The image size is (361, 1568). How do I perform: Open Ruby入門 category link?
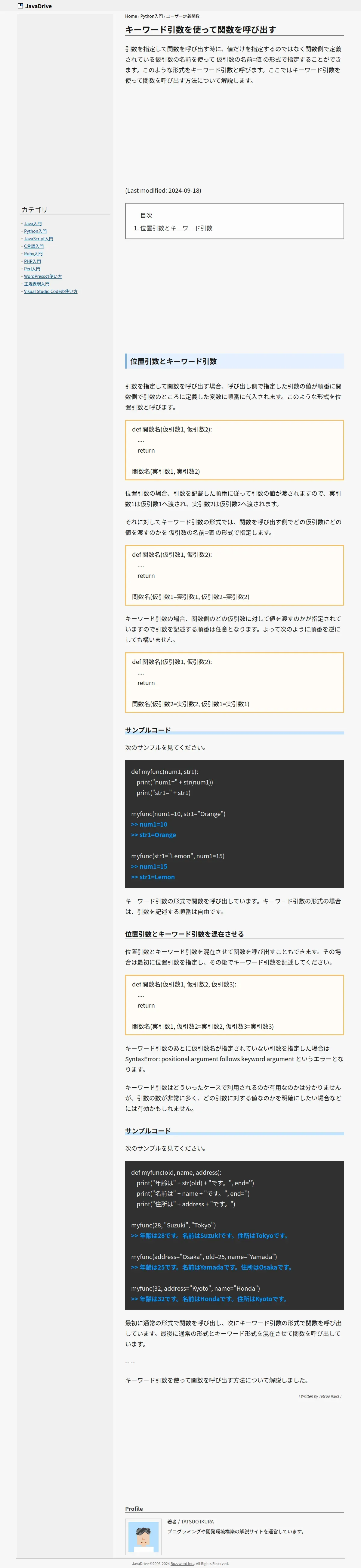pos(33,254)
